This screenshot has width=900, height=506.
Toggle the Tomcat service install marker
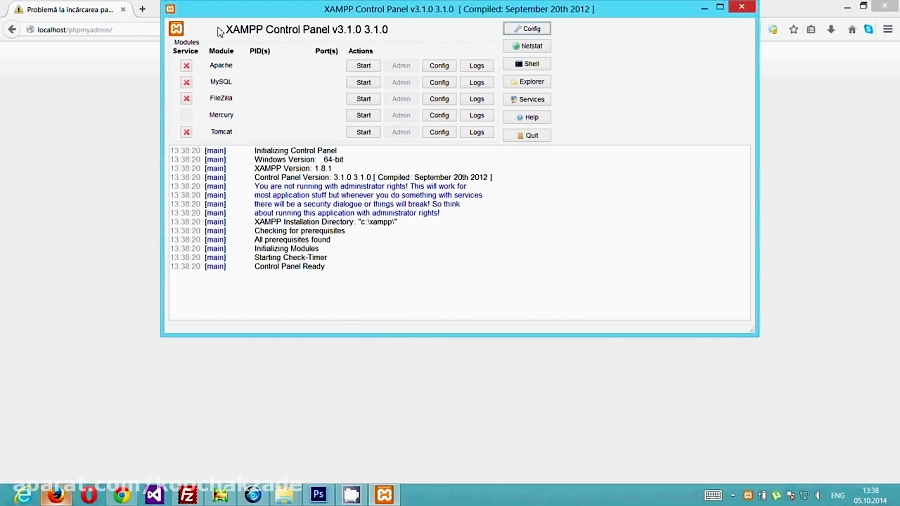[x=186, y=132]
